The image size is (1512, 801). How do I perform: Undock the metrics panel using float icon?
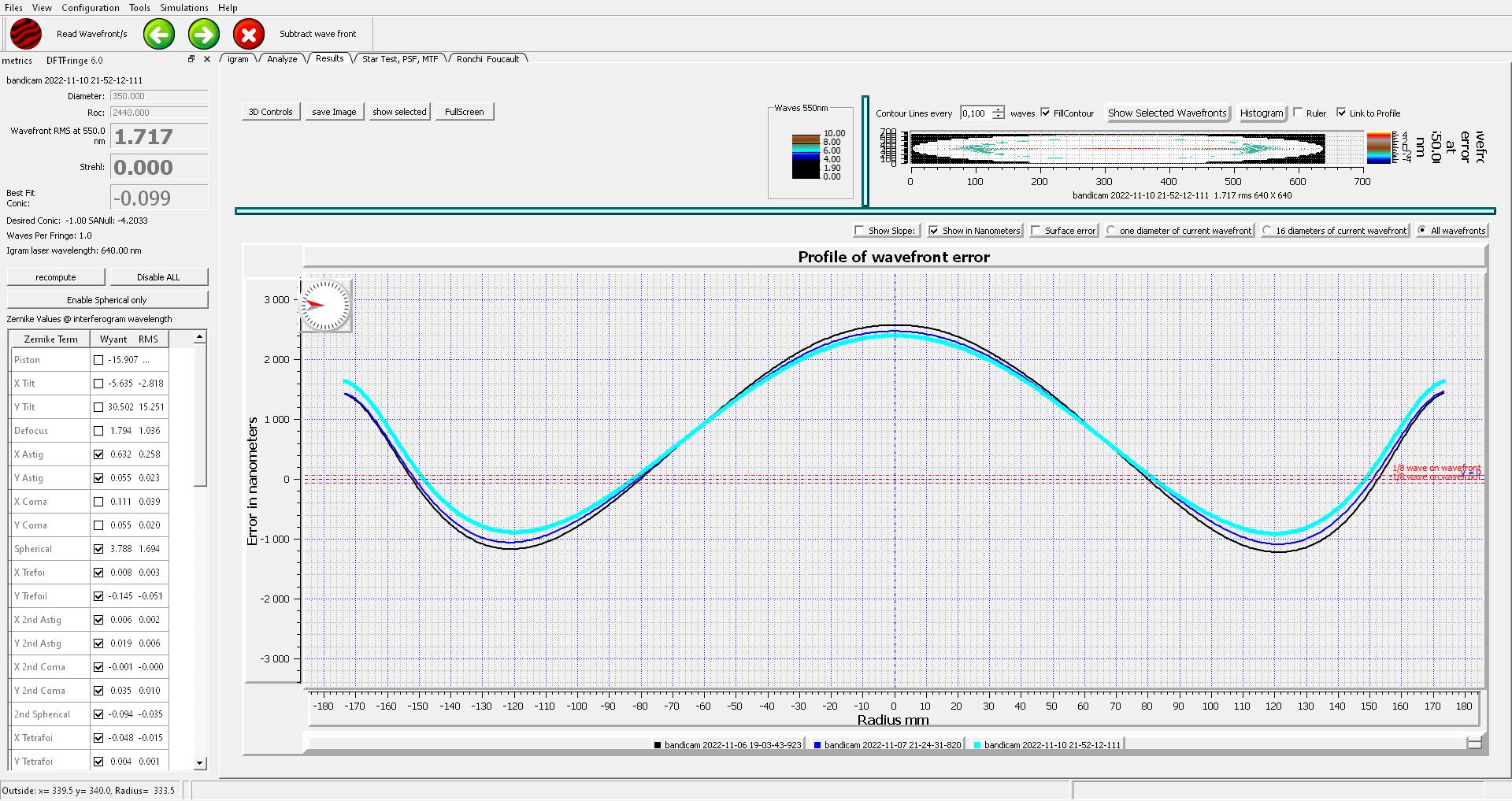tap(191, 59)
